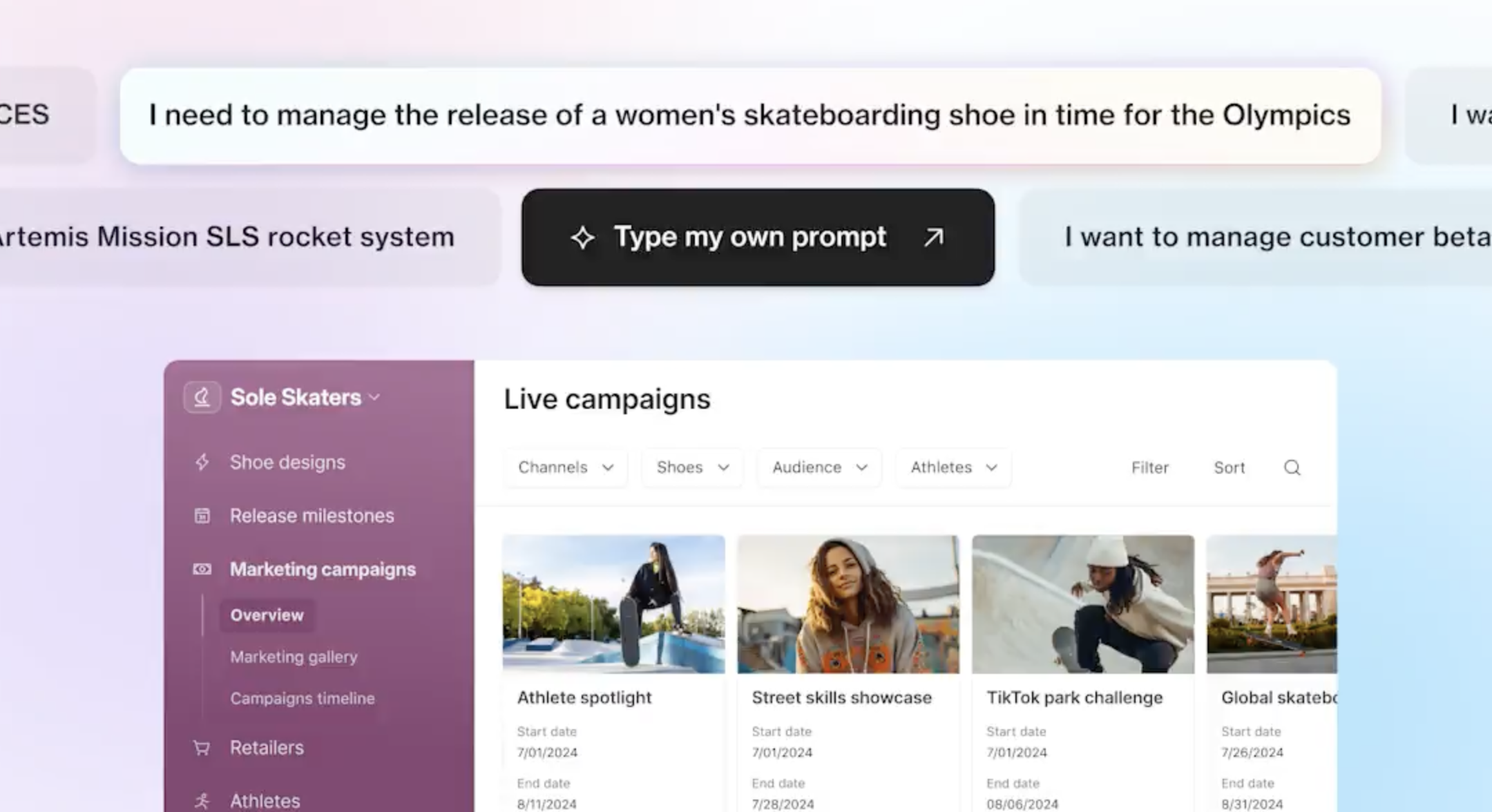Expand the Sole Skaters workspace chevron
Screen dimensions: 1492x812
(374, 398)
